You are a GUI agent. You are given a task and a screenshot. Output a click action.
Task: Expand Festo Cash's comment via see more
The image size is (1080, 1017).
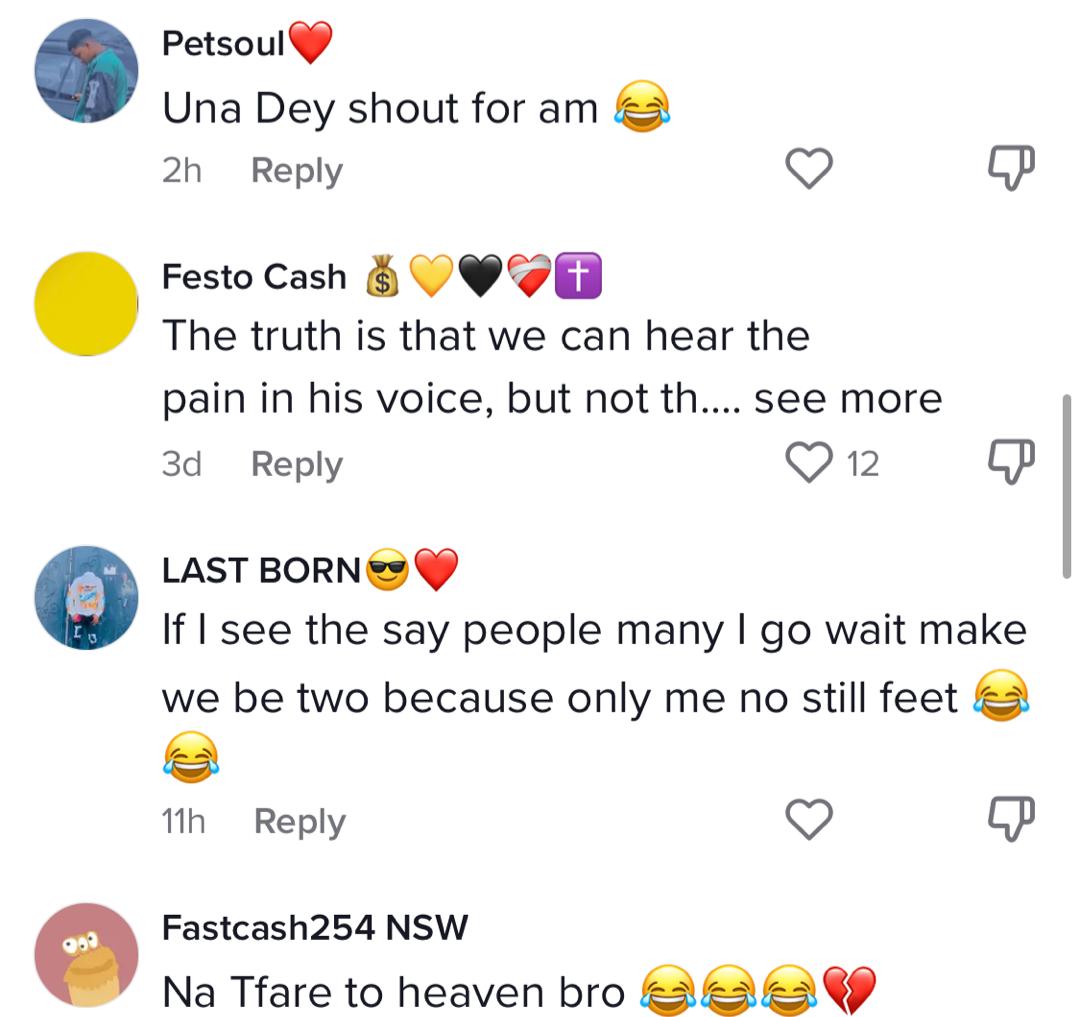[x=848, y=399]
